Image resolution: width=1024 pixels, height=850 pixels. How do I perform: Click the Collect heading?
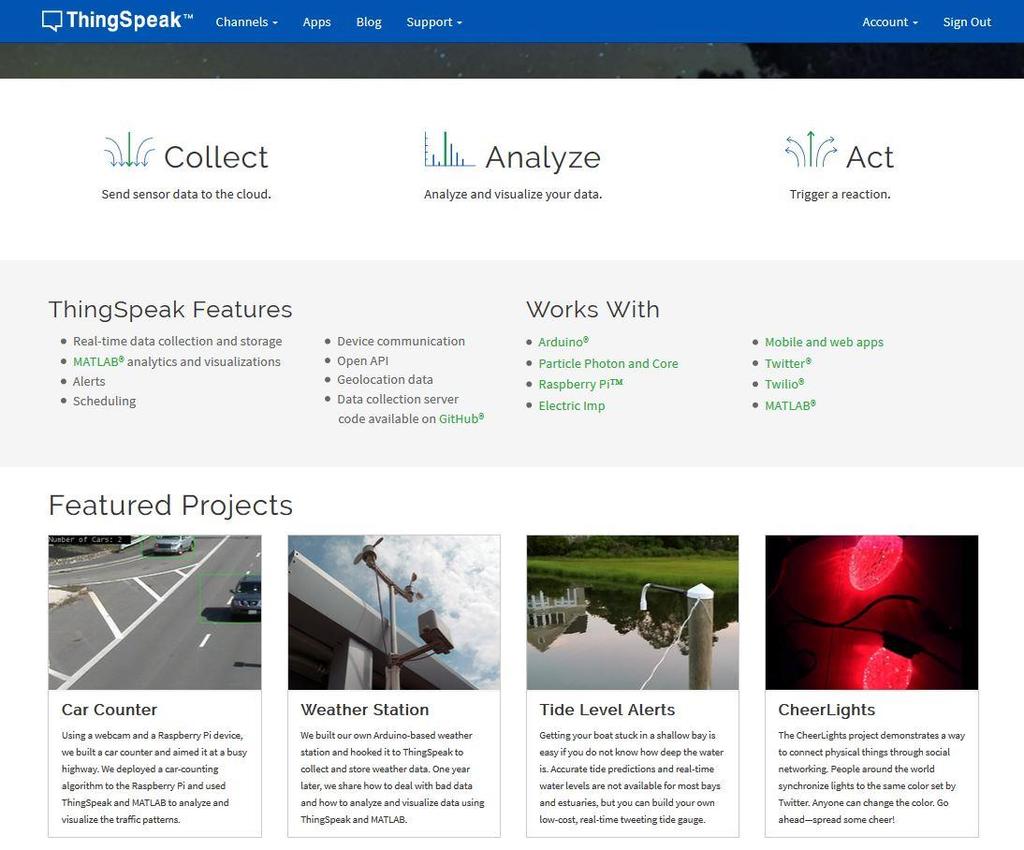216,157
